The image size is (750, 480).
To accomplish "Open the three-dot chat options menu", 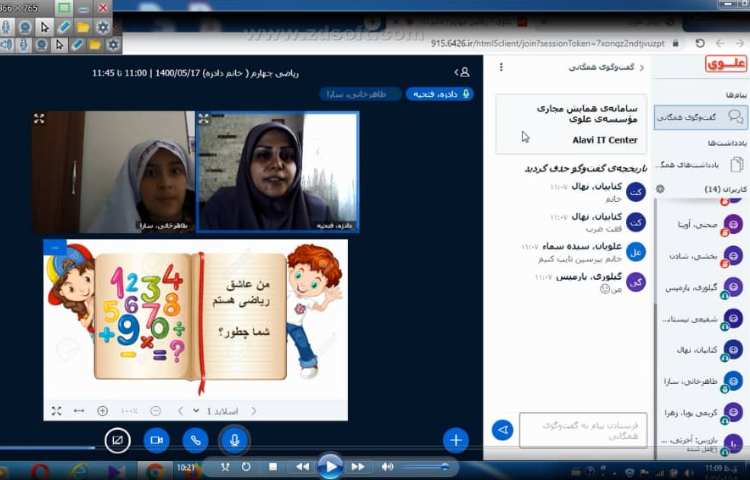I will [501, 67].
